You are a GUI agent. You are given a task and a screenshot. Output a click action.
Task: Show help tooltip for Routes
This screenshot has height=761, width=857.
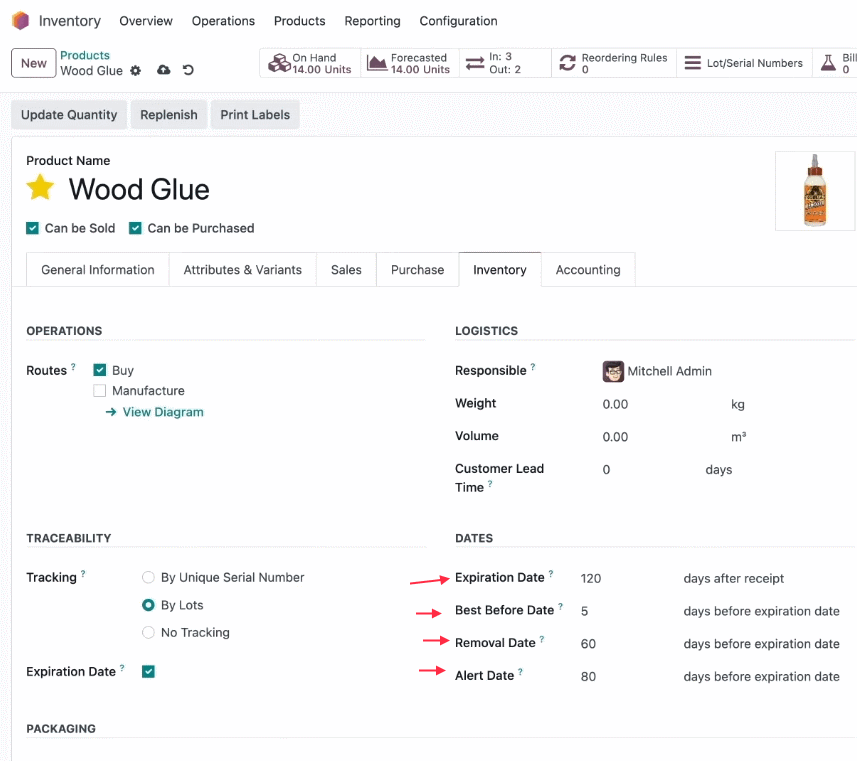73,367
